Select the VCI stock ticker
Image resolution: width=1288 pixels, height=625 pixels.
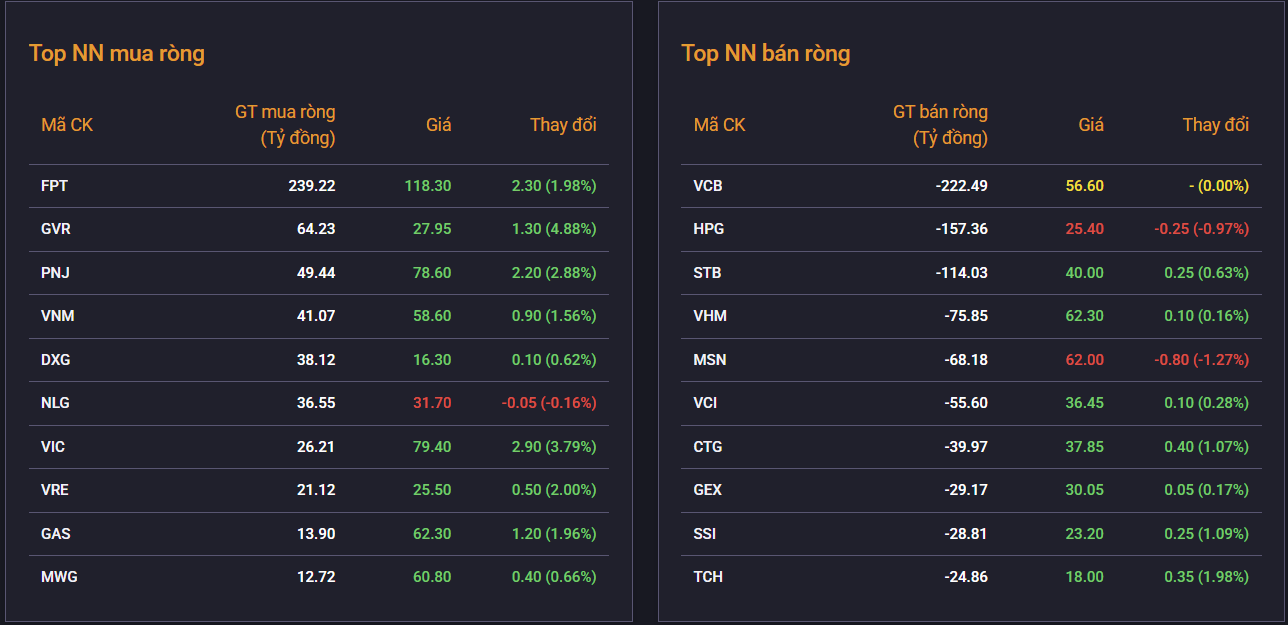tap(706, 403)
